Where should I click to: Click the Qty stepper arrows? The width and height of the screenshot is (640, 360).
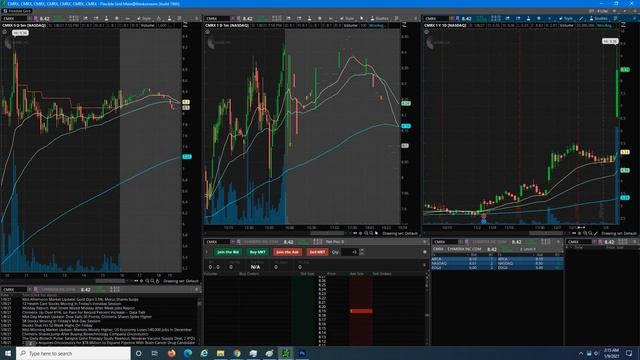point(361,252)
